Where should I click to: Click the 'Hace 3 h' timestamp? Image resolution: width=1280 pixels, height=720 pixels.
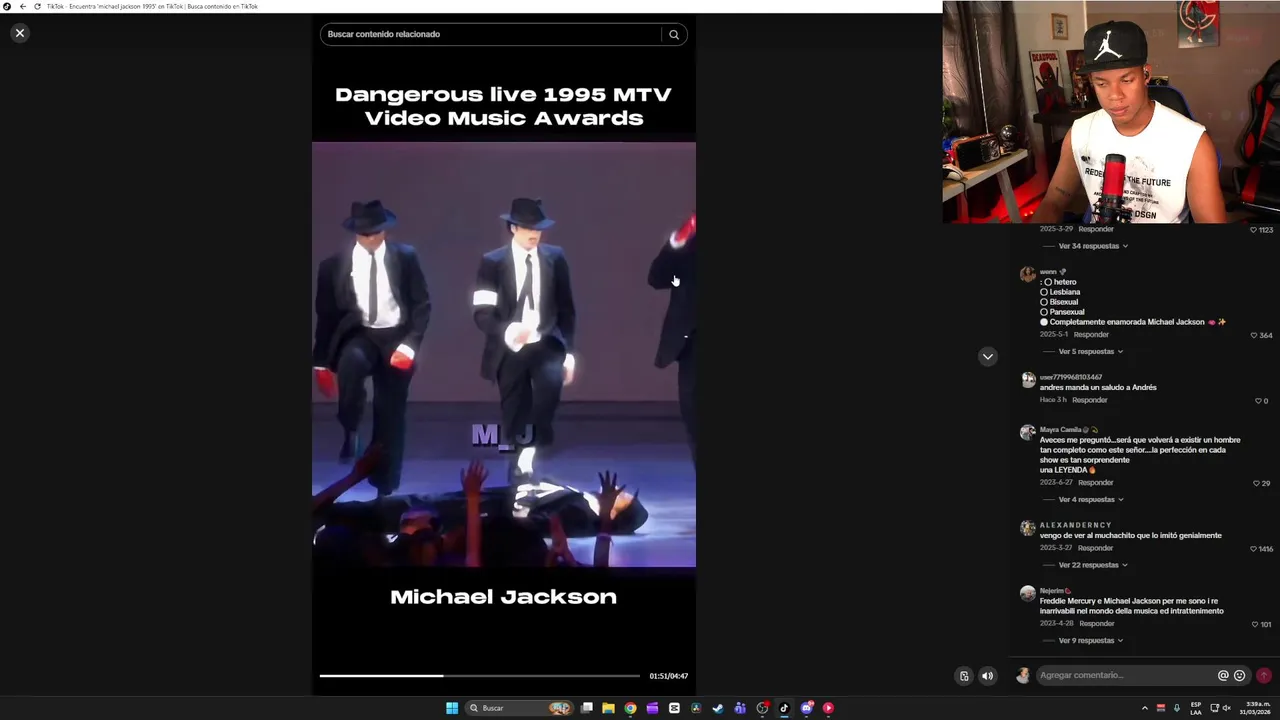tap(1052, 400)
